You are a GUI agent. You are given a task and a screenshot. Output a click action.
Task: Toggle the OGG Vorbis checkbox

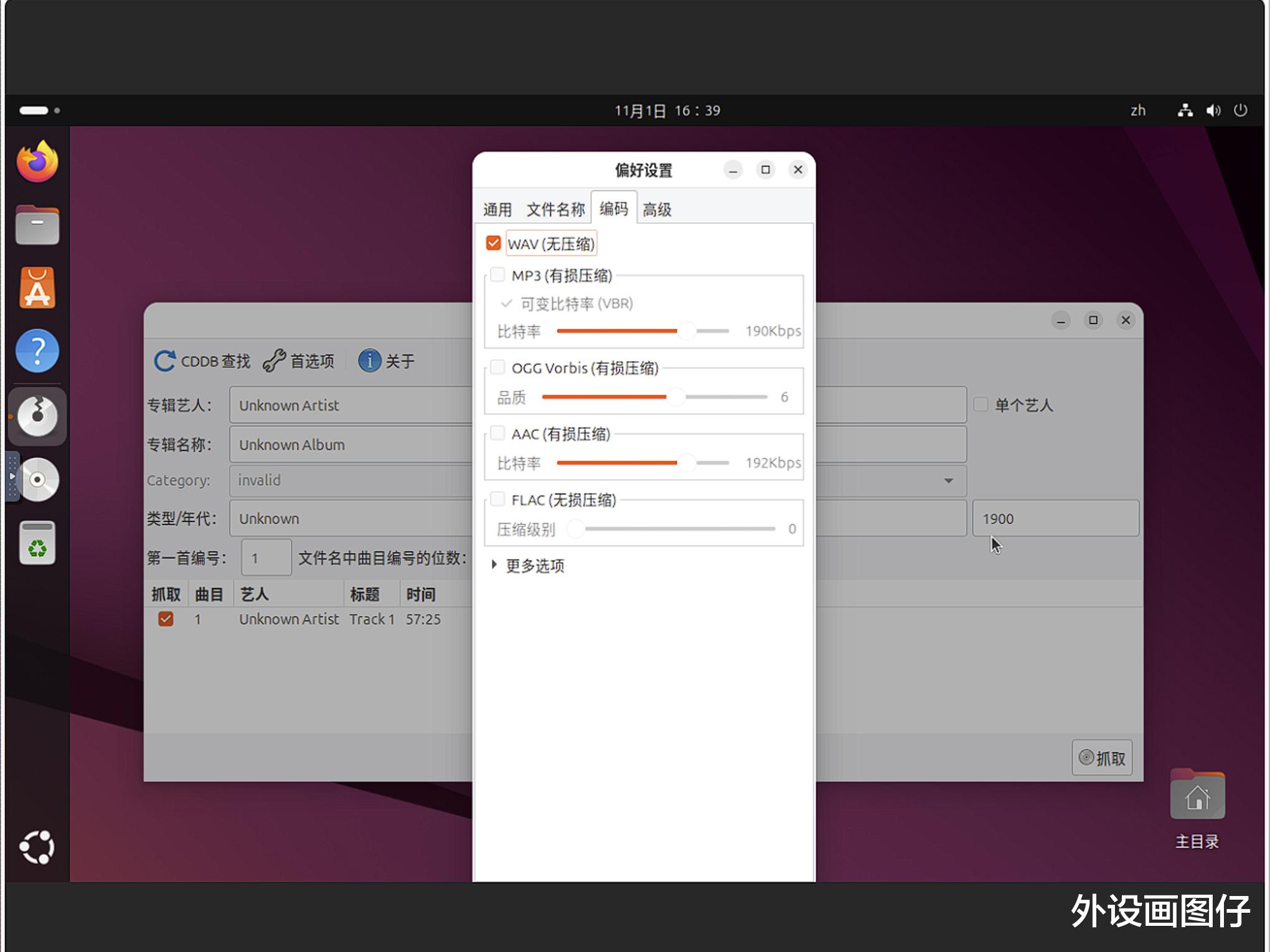pos(497,368)
